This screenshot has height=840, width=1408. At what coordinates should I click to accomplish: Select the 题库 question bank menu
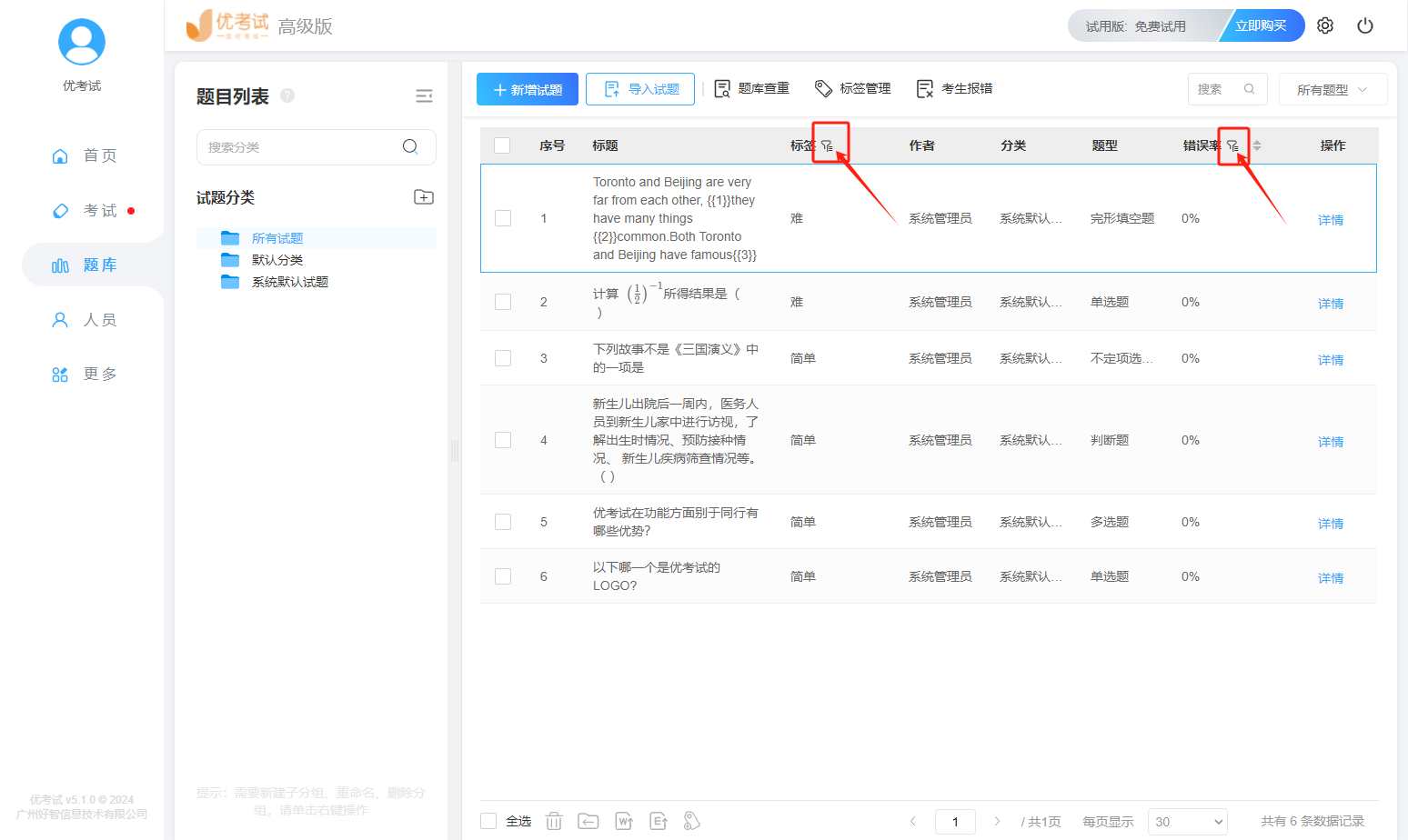pyautogui.click(x=84, y=265)
